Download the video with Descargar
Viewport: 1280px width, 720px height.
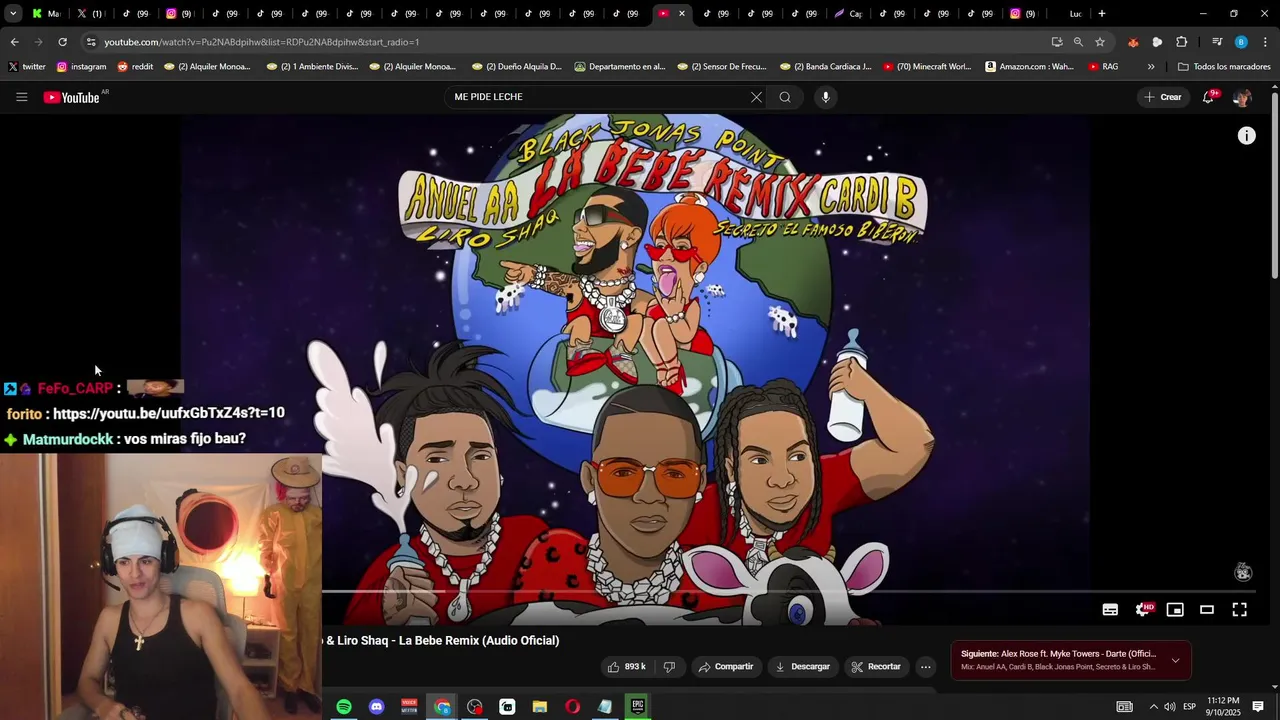(802, 667)
